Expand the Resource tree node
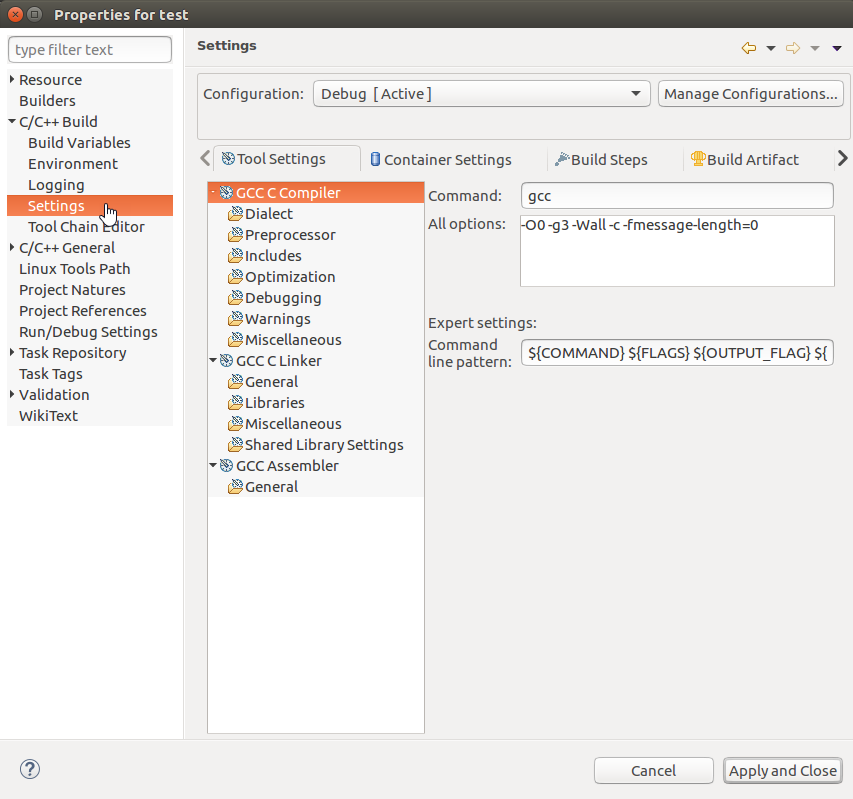853x799 pixels. (12, 79)
